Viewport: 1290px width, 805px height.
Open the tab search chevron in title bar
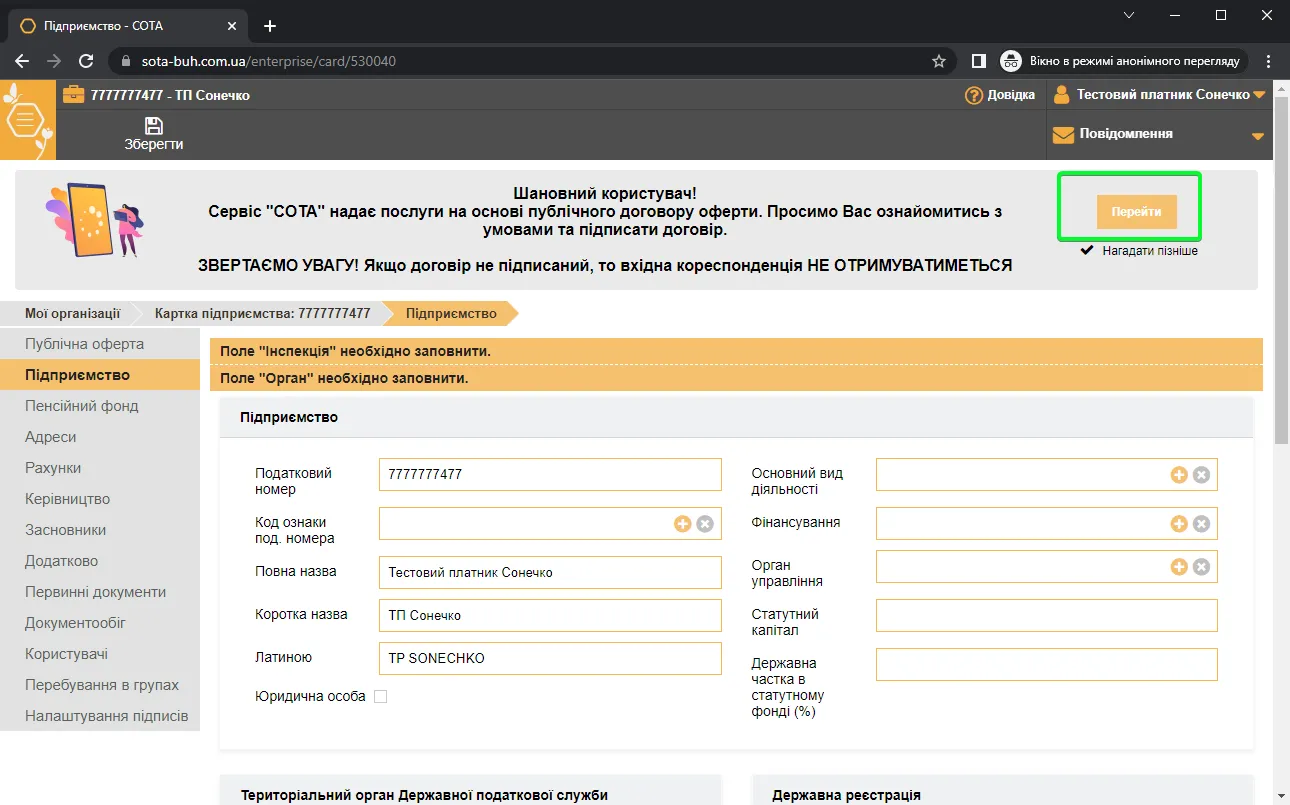coord(1129,15)
